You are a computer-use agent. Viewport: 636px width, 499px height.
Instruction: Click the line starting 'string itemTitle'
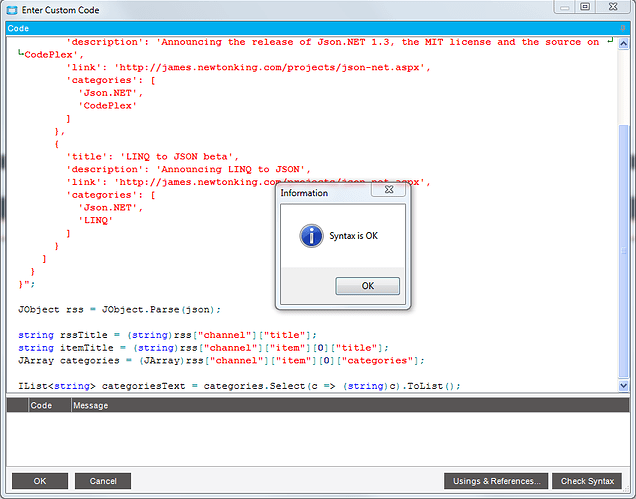pyautogui.click(x=203, y=348)
